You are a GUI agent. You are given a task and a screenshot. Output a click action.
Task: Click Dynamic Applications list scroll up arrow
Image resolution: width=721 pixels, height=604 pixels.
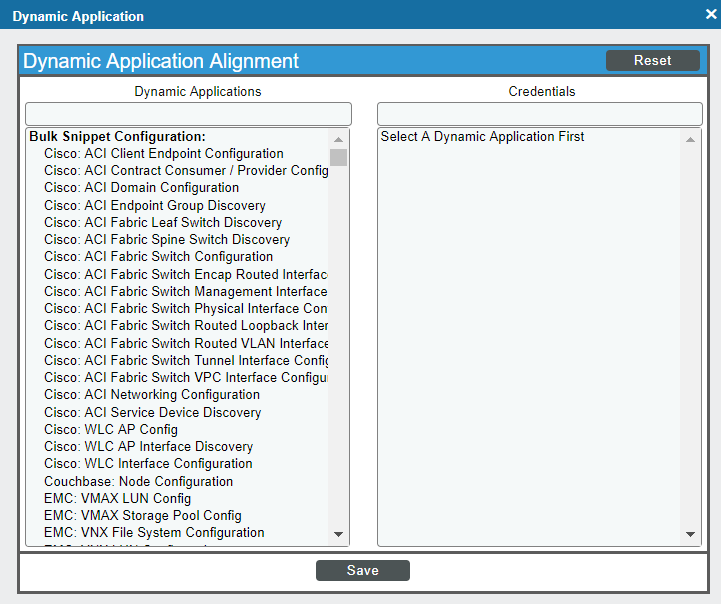(x=338, y=139)
